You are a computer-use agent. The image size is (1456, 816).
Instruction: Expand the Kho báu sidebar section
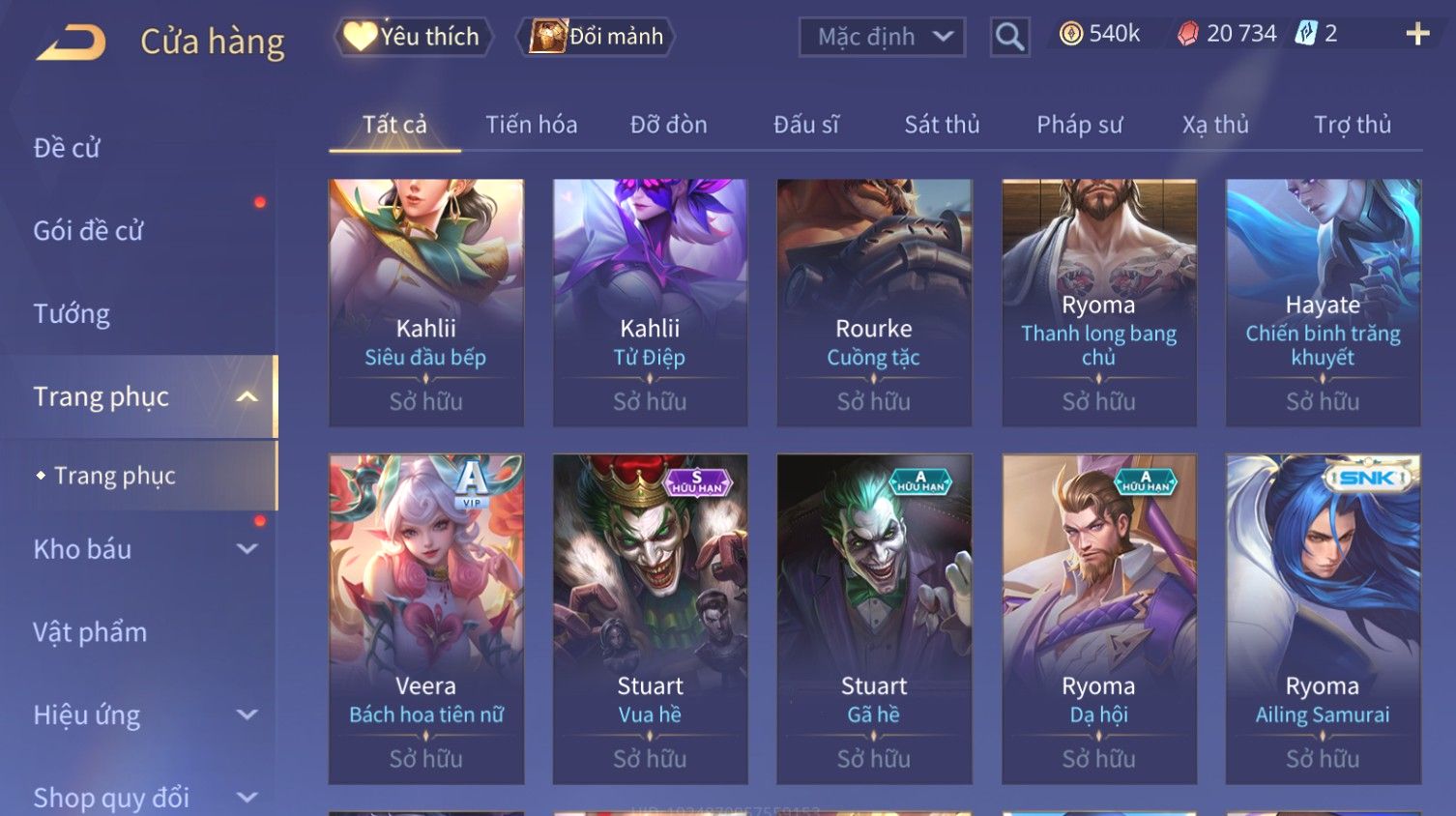point(248,549)
